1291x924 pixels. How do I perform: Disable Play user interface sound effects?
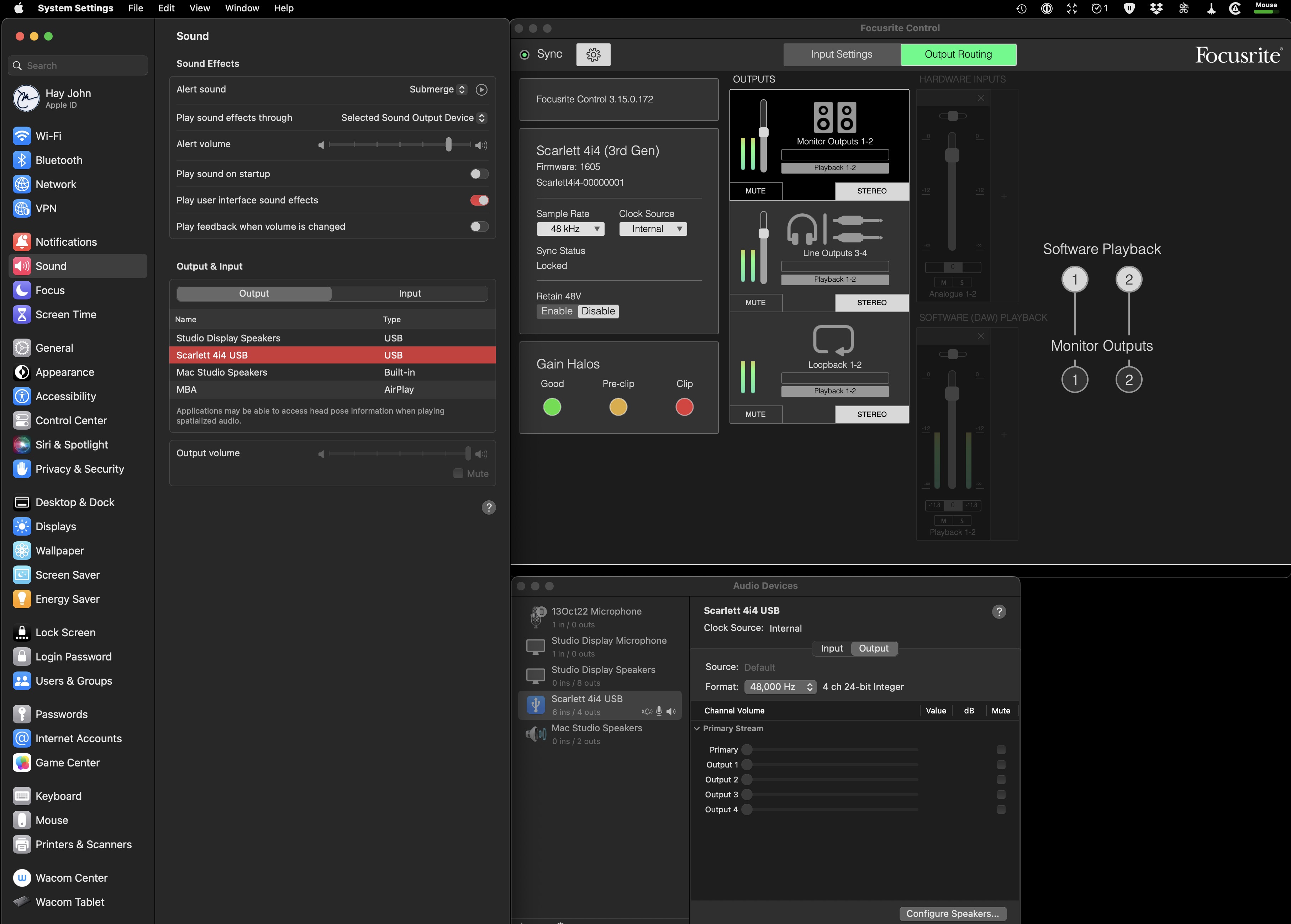[x=479, y=200]
